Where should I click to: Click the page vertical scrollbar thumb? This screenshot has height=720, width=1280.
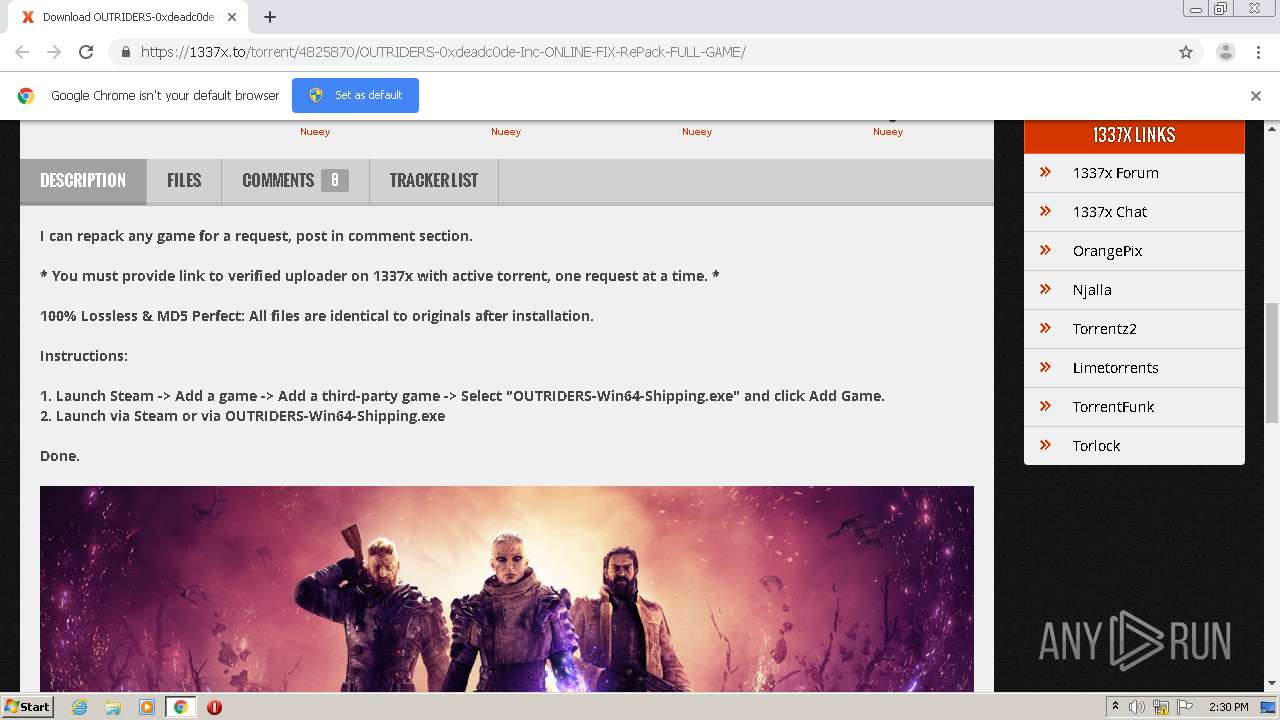click(x=1272, y=363)
